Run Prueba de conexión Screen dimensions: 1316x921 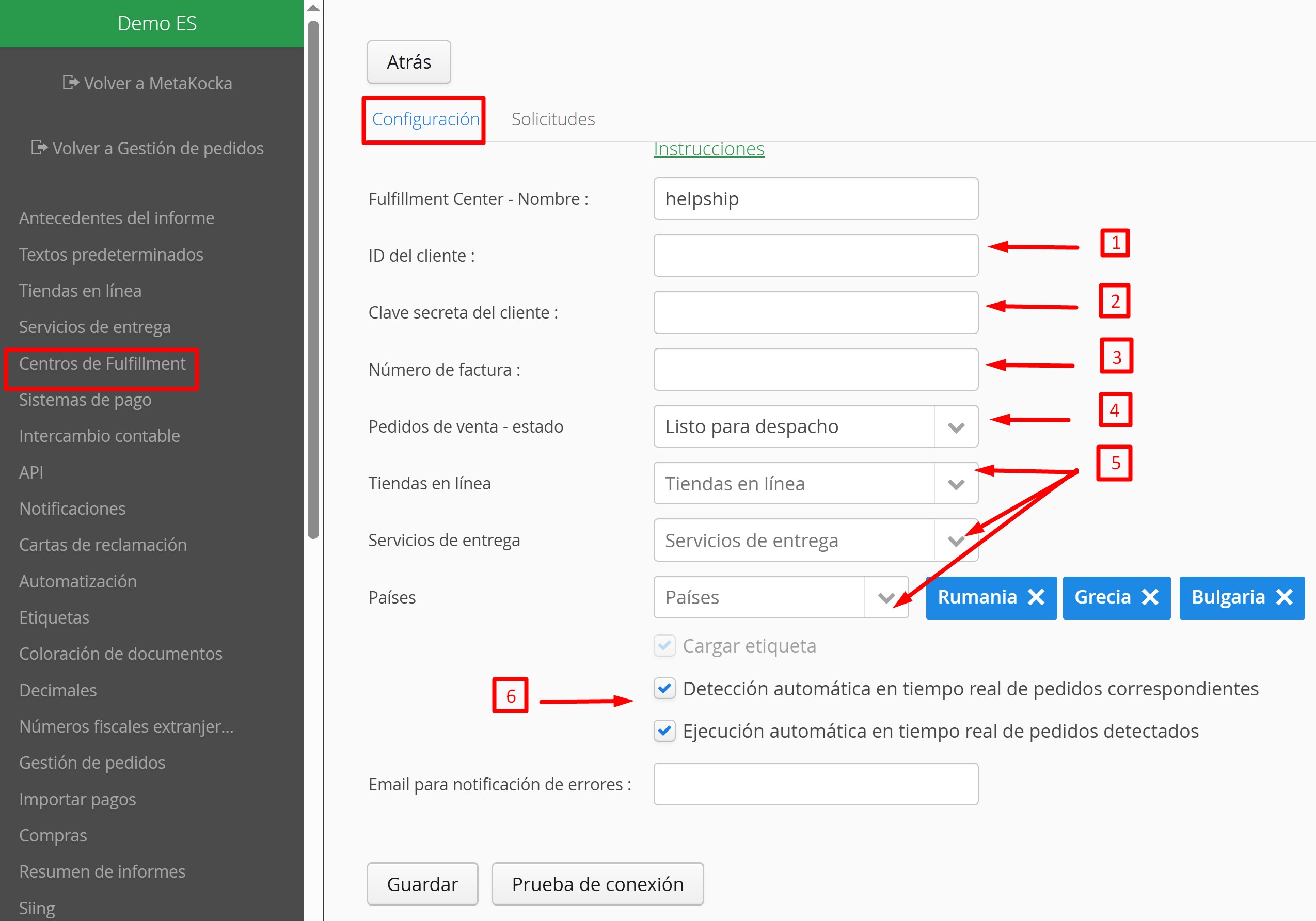(598, 884)
